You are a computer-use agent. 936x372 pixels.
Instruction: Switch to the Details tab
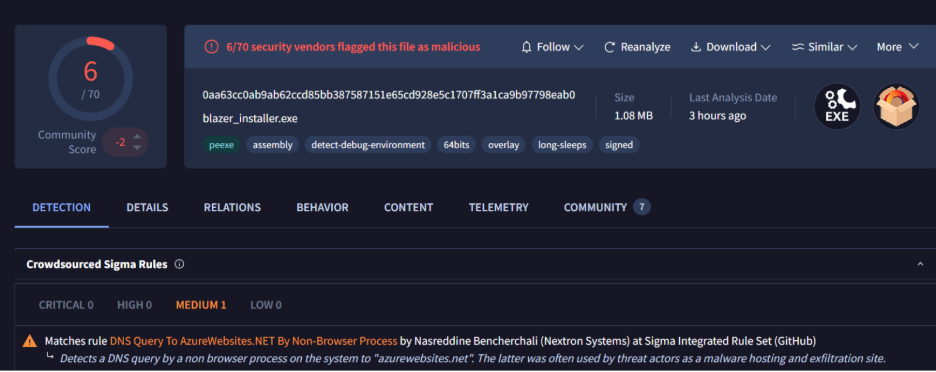pyautogui.click(x=147, y=207)
